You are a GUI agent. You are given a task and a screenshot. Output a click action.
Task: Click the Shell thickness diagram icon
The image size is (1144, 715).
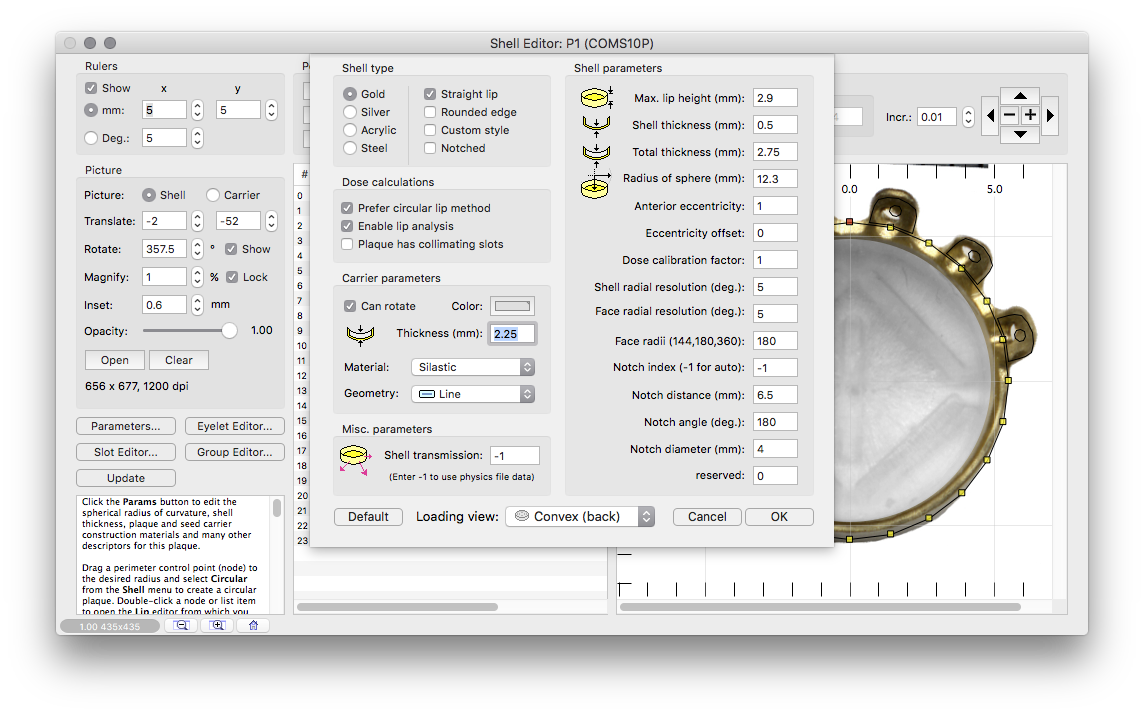pyautogui.click(x=596, y=125)
